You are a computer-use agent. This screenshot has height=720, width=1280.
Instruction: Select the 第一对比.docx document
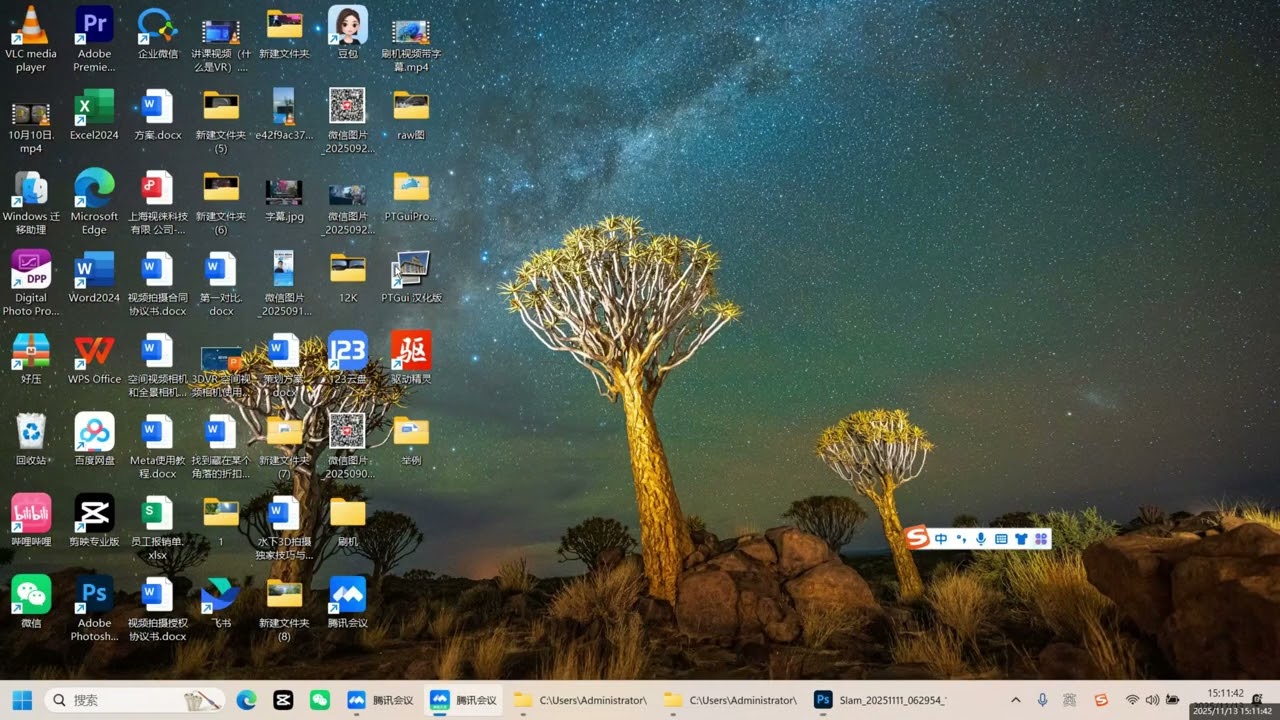[221, 283]
